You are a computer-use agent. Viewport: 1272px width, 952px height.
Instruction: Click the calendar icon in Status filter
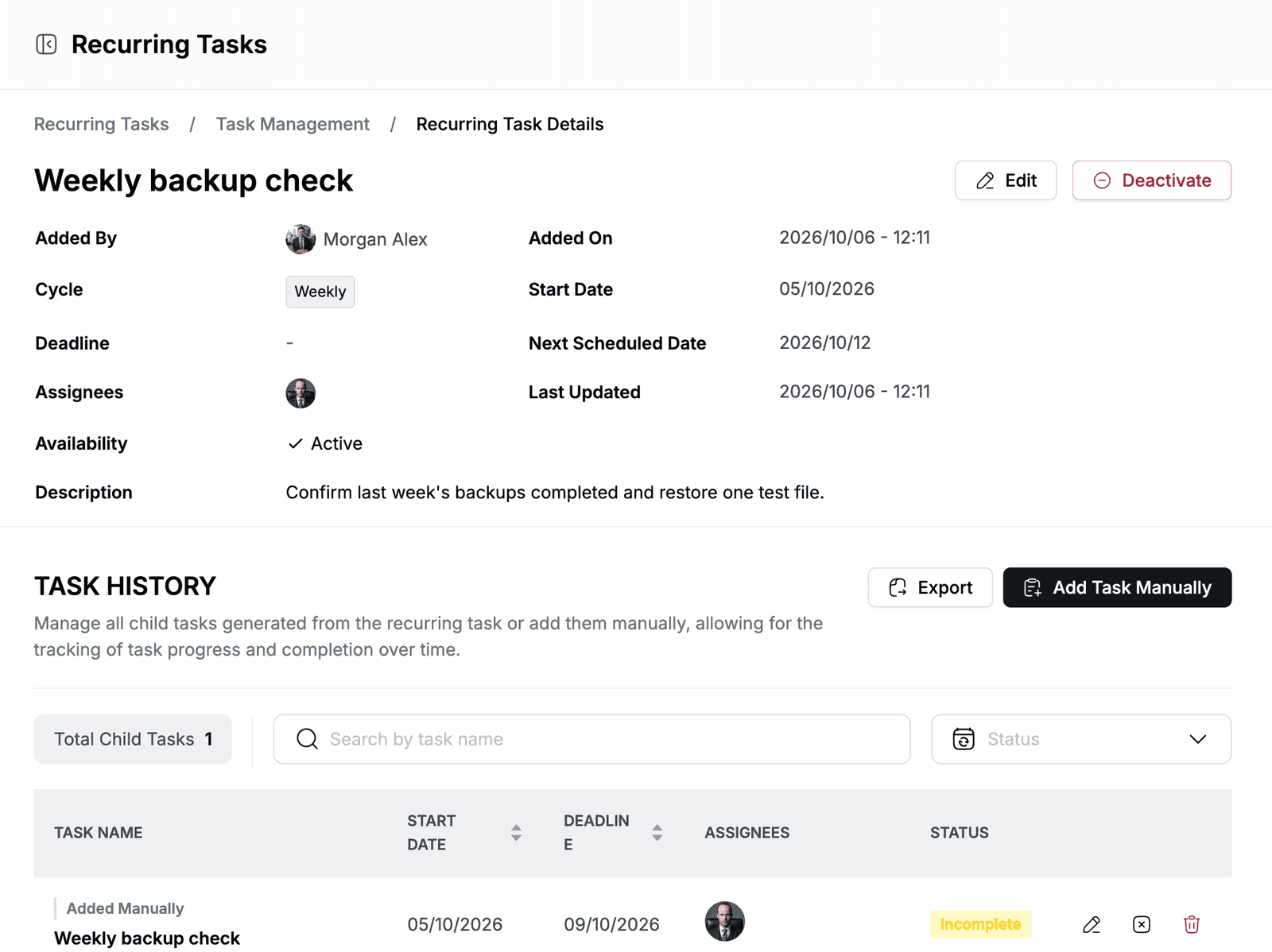click(964, 739)
